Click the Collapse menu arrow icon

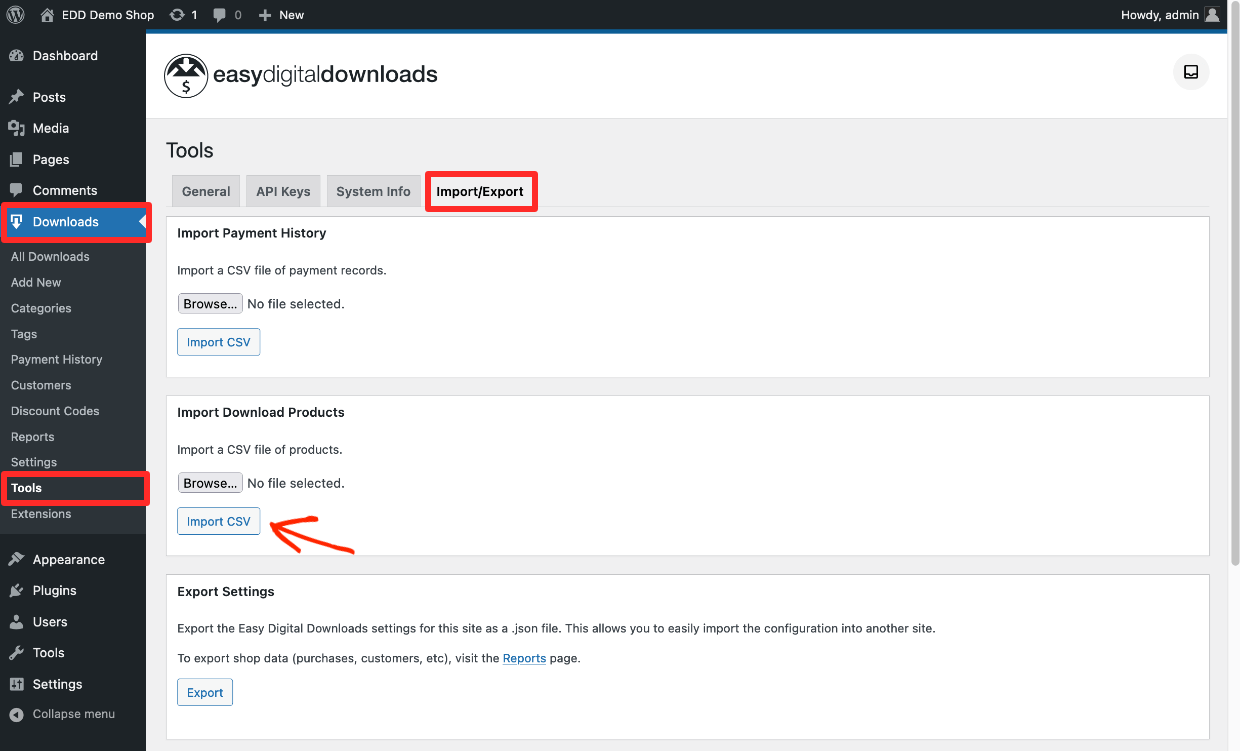pos(16,715)
